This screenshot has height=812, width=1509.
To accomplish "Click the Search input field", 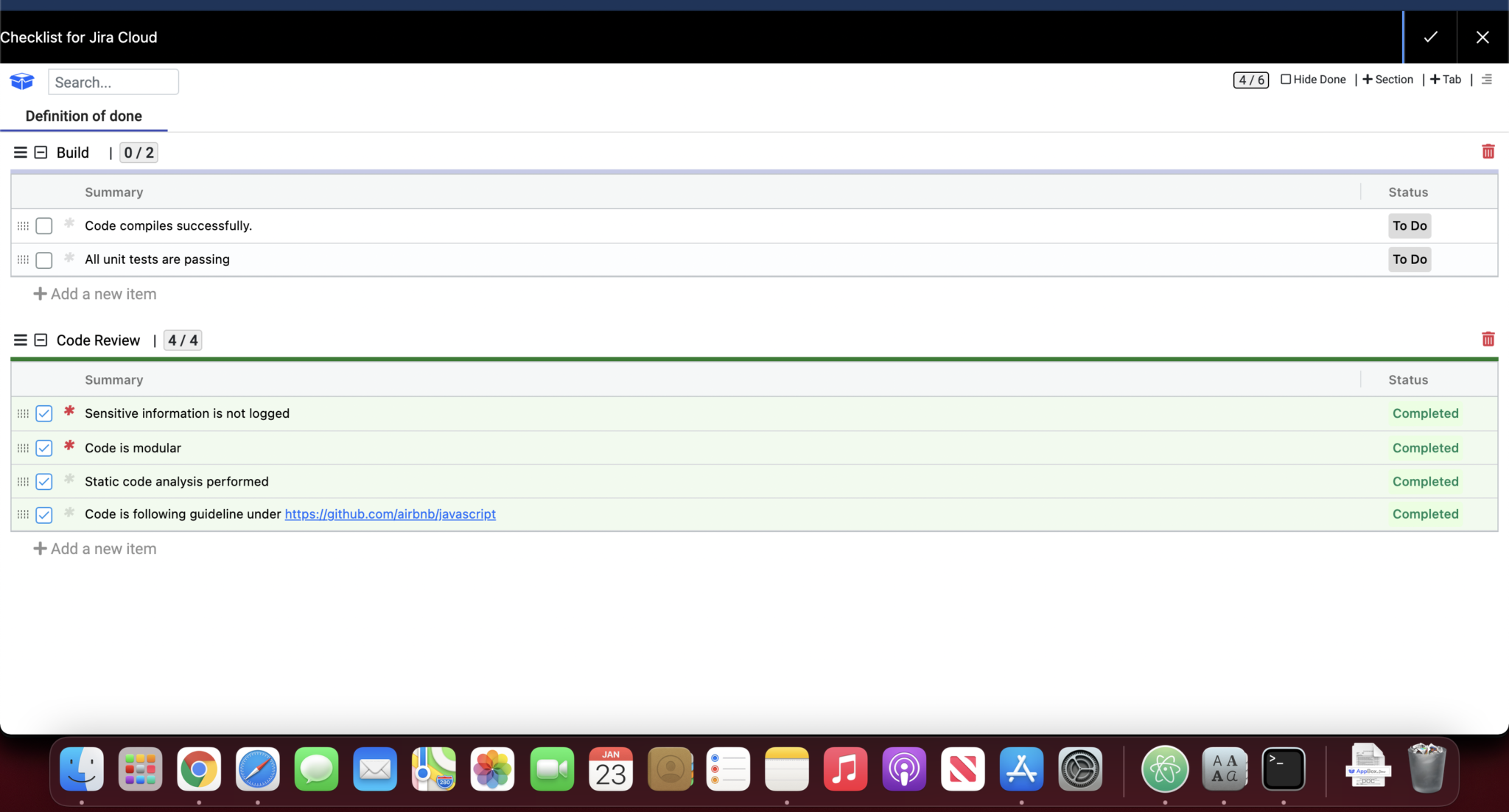I will tap(113, 82).
